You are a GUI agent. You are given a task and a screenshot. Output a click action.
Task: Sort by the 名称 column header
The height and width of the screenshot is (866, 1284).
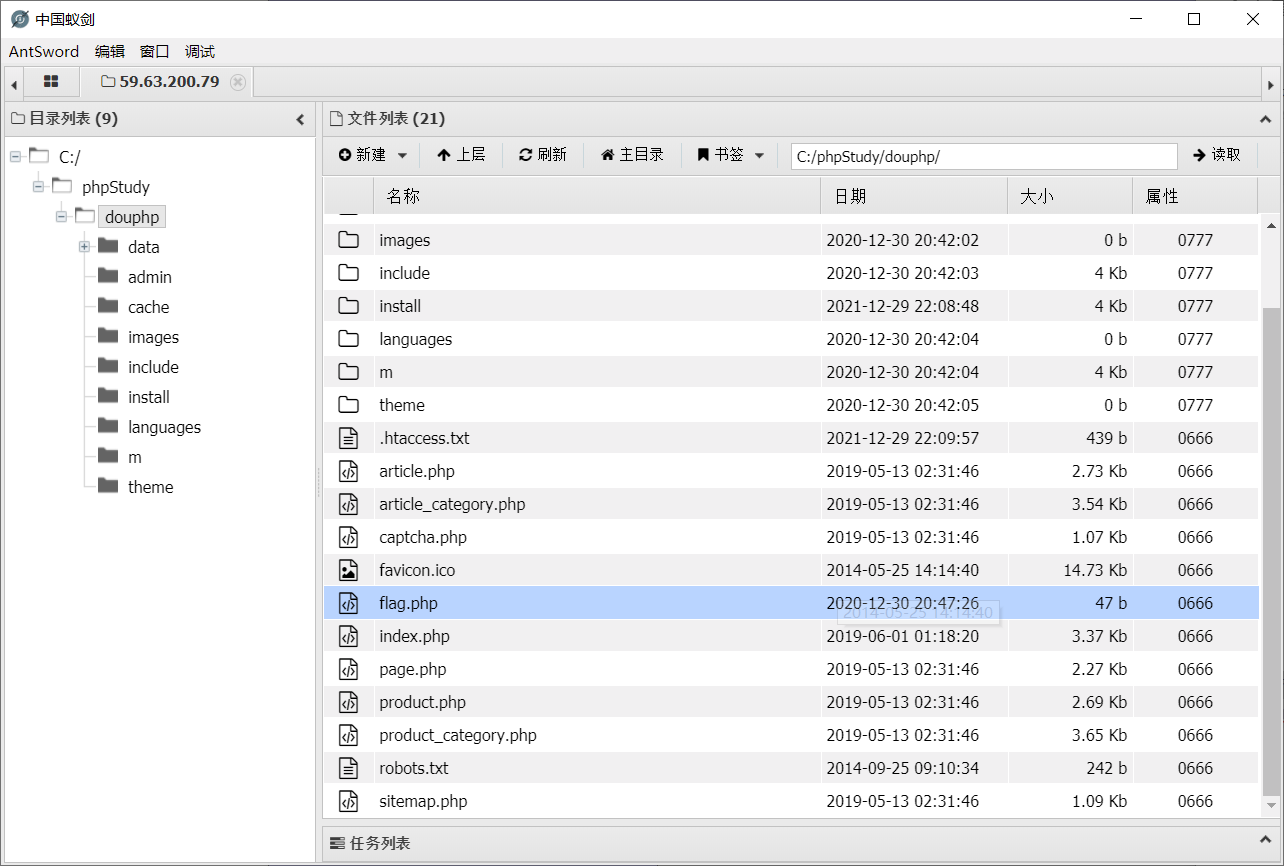coord(597,196)
